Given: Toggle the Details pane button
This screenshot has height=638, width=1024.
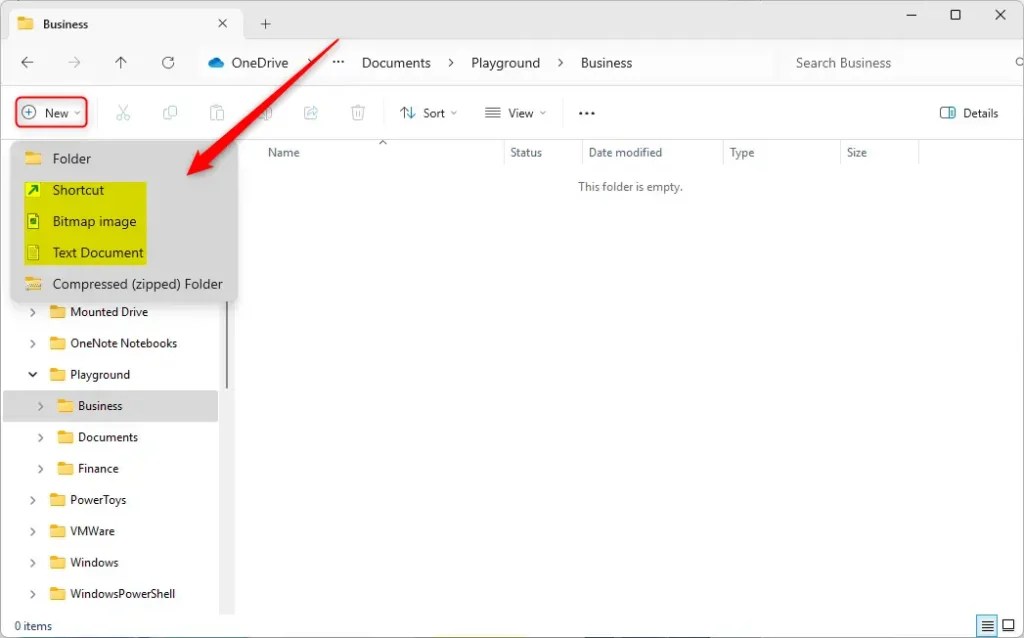Looking at the screenshot, I should pyautogui.click(x=968, y=113).
